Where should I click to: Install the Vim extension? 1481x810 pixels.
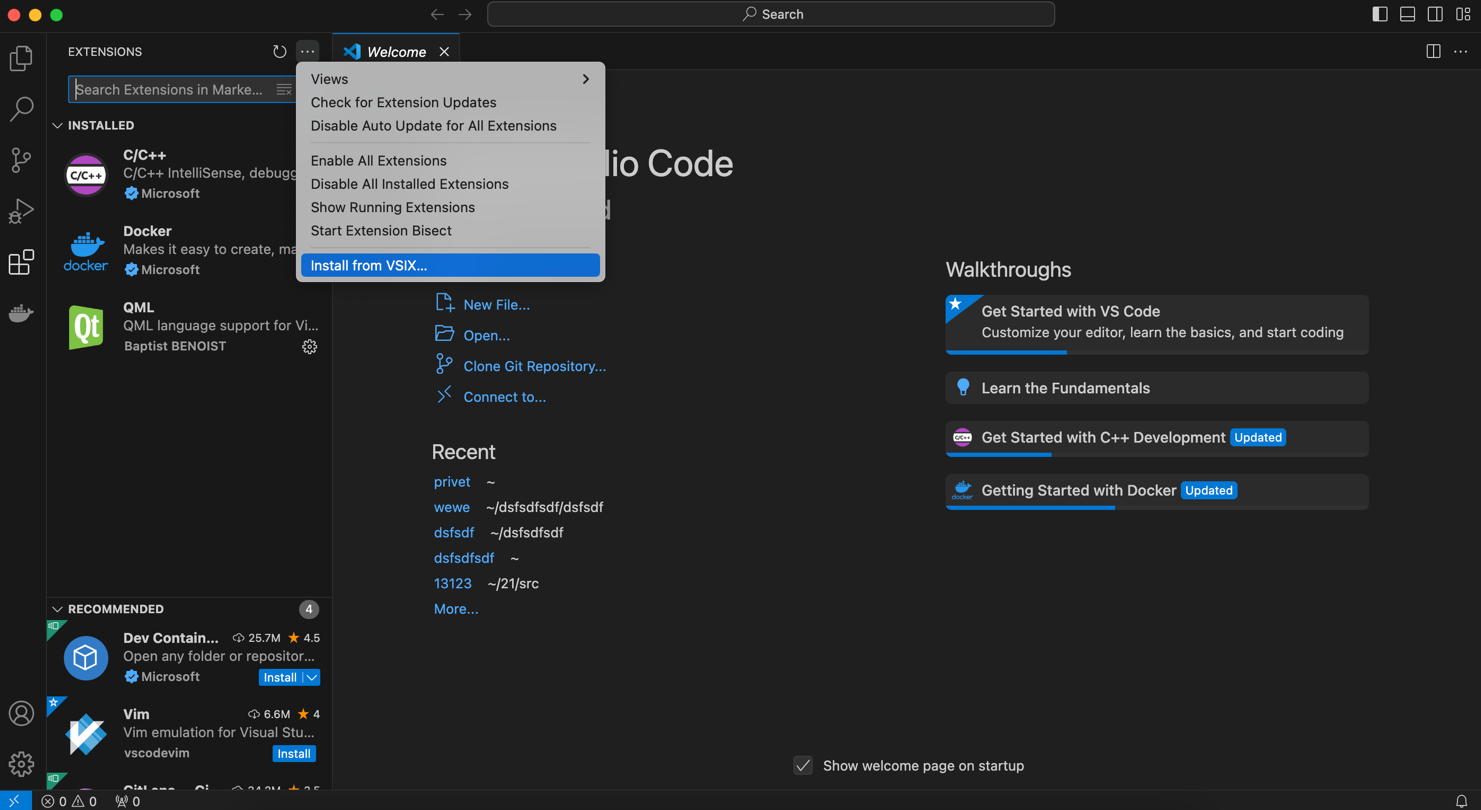pos(294,754)
